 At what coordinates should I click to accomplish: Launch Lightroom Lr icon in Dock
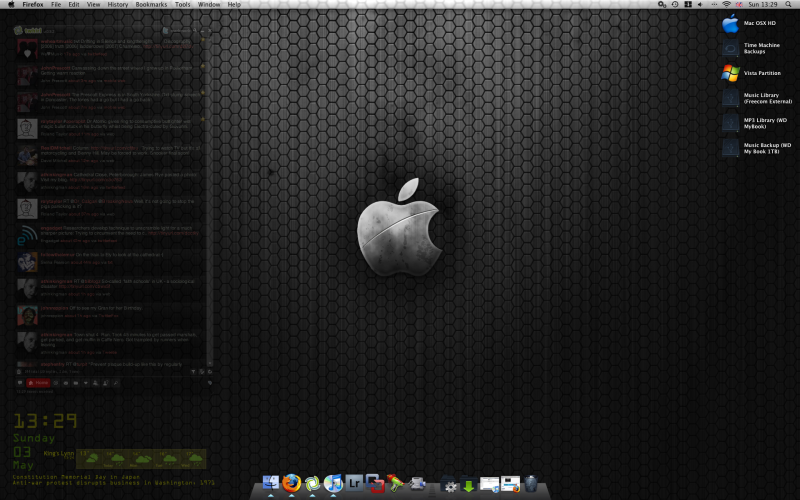click(x=354, y=483)
